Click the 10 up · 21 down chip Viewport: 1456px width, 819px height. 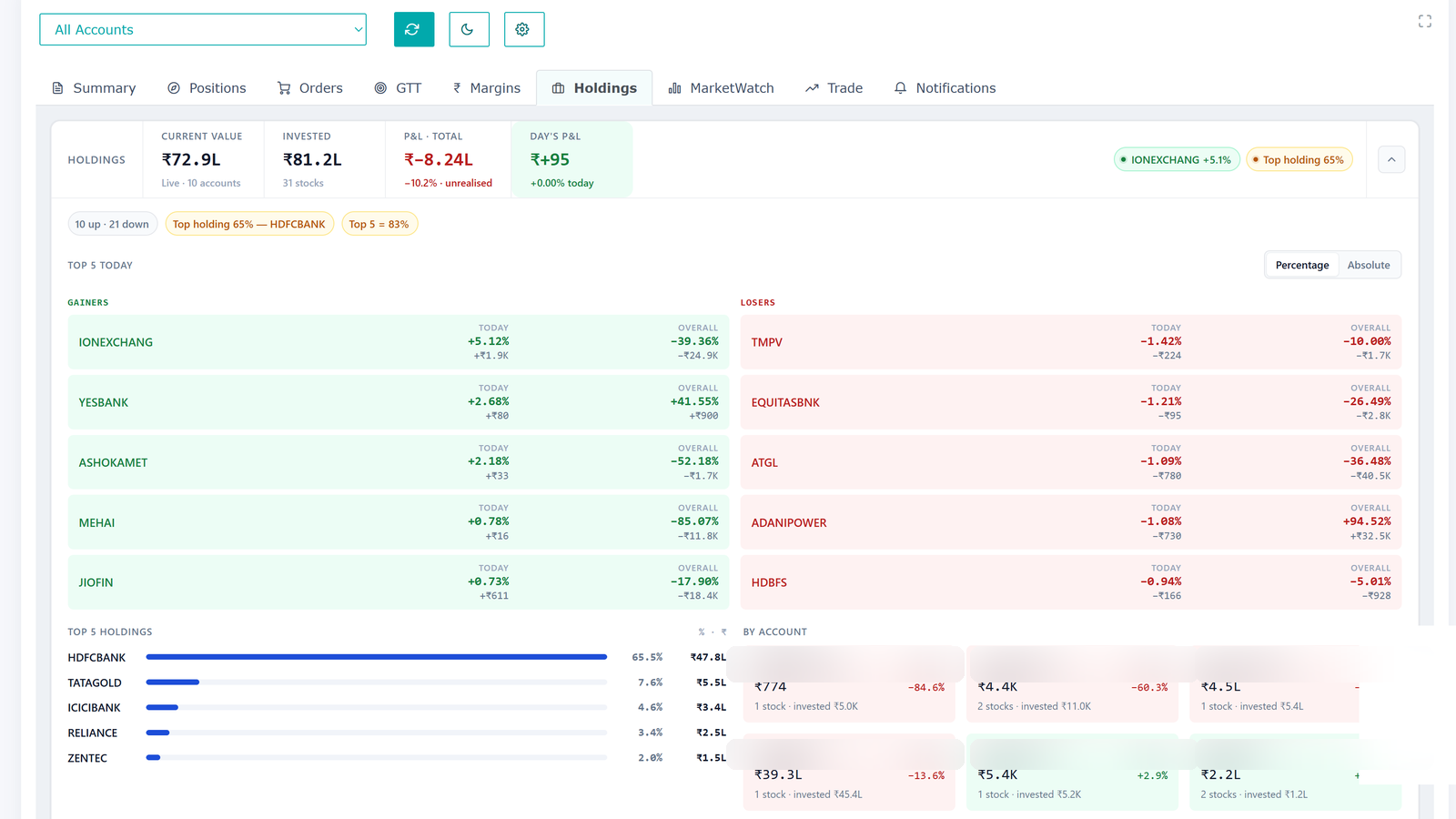112,224
